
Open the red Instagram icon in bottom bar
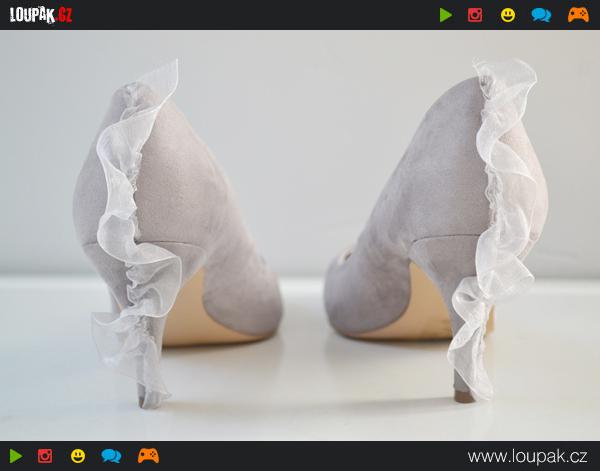point(45,456)
